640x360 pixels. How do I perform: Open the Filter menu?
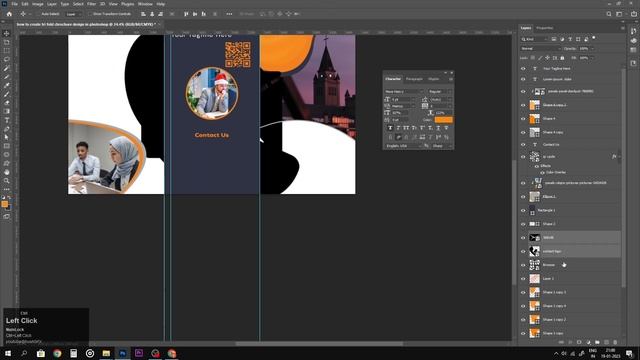click(x=91, y=4)
